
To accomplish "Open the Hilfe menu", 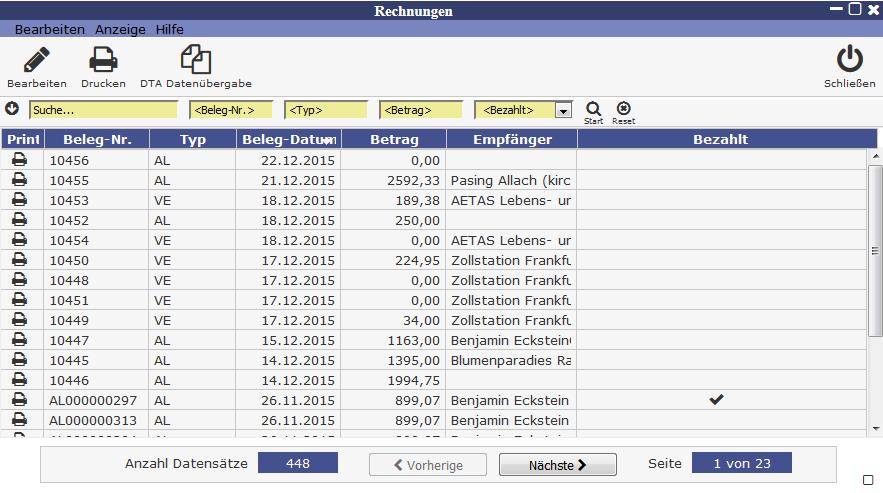I will coord(169,30).
